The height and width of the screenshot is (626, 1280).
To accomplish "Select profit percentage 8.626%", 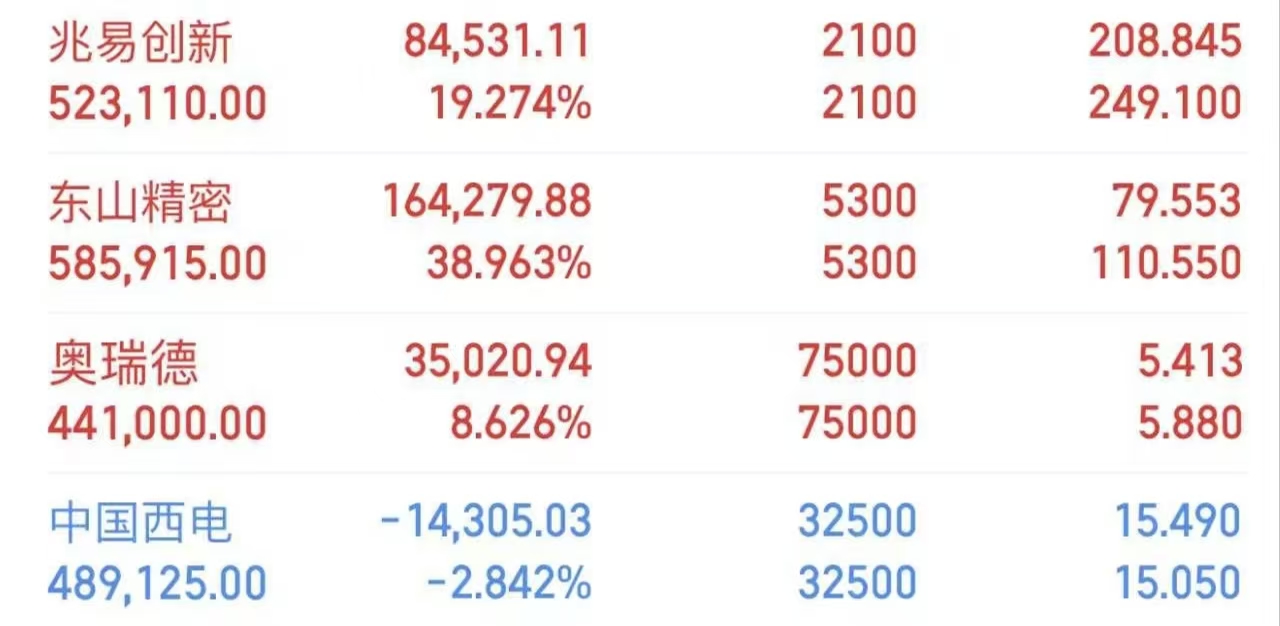I will point(520,424).
